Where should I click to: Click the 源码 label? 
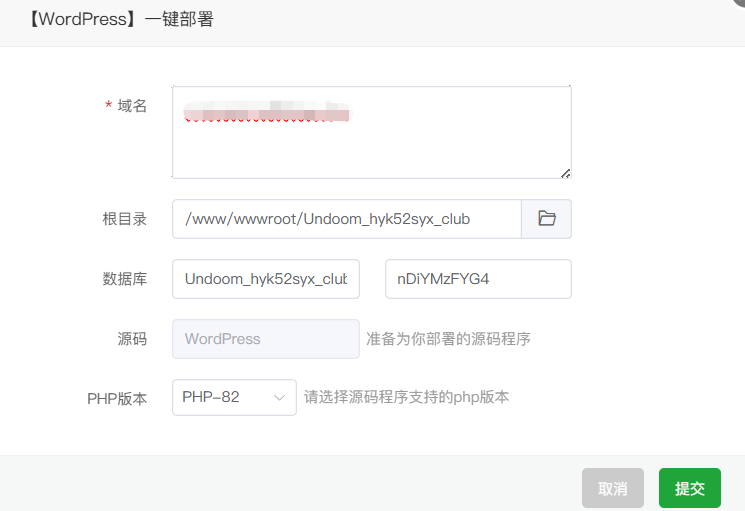tap(132, 339)
